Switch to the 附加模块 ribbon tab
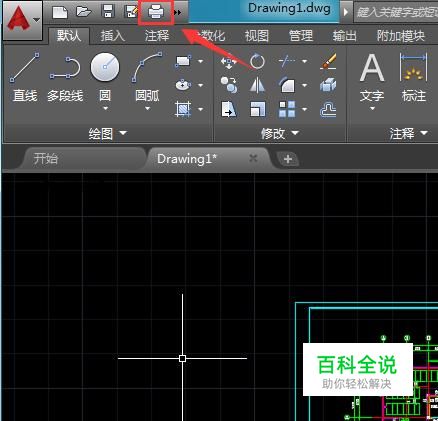 [x=401, y=36]
